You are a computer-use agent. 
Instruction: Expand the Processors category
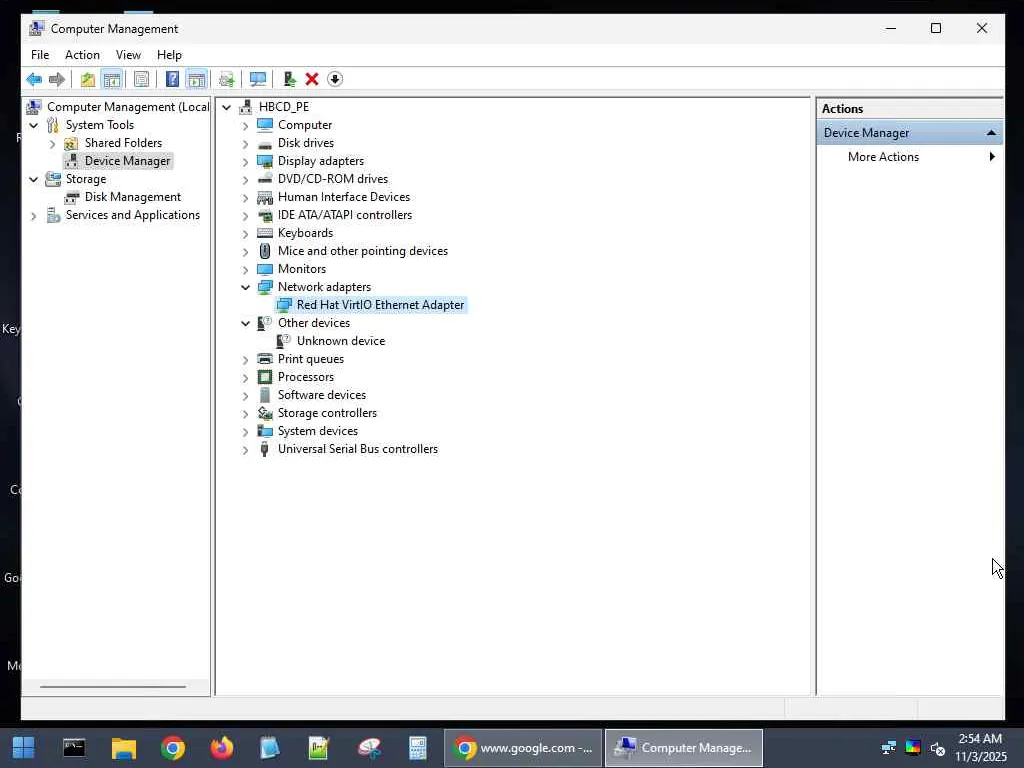[246, 377]
